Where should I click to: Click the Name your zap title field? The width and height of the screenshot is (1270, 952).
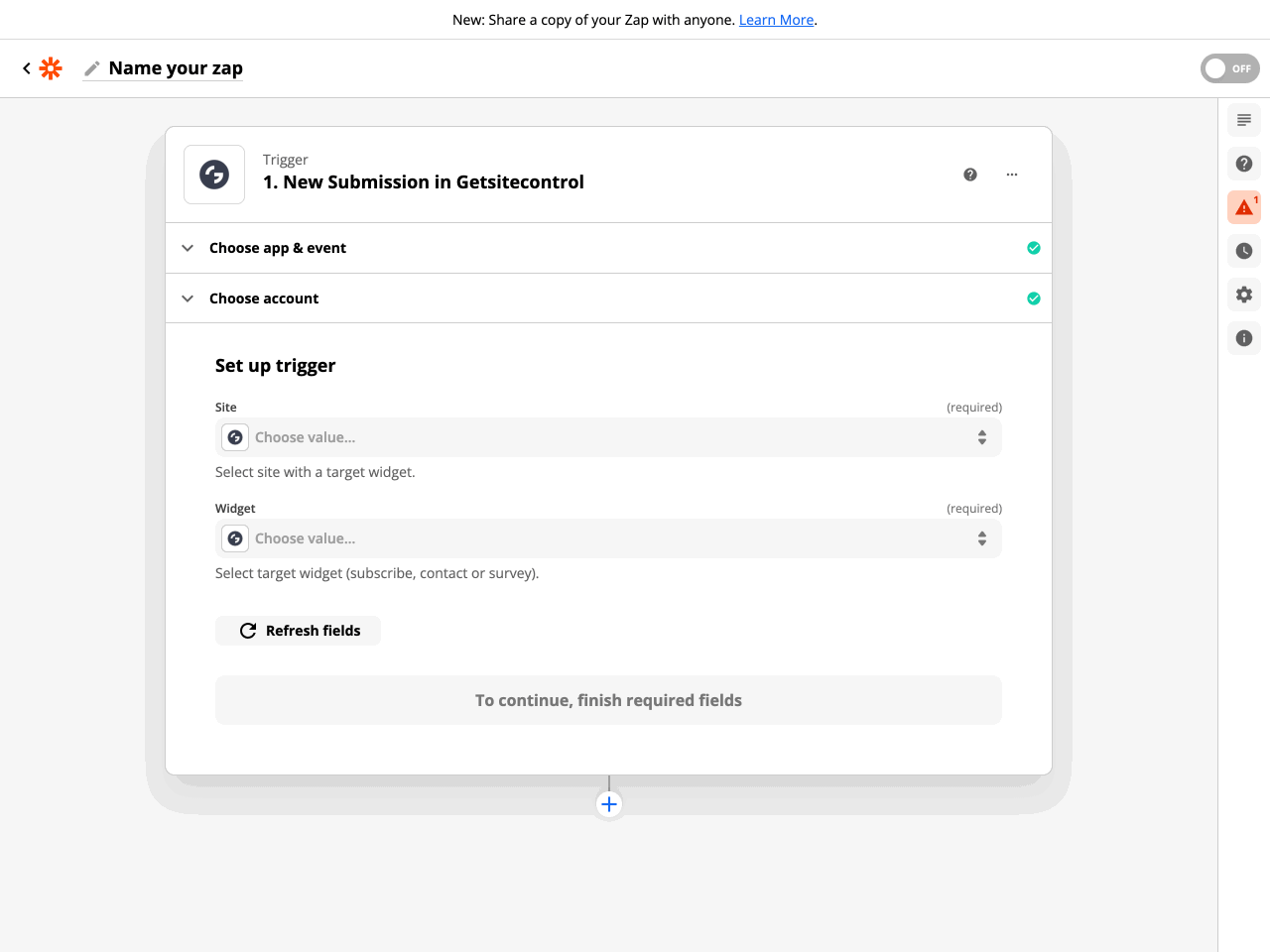(176, 68)
